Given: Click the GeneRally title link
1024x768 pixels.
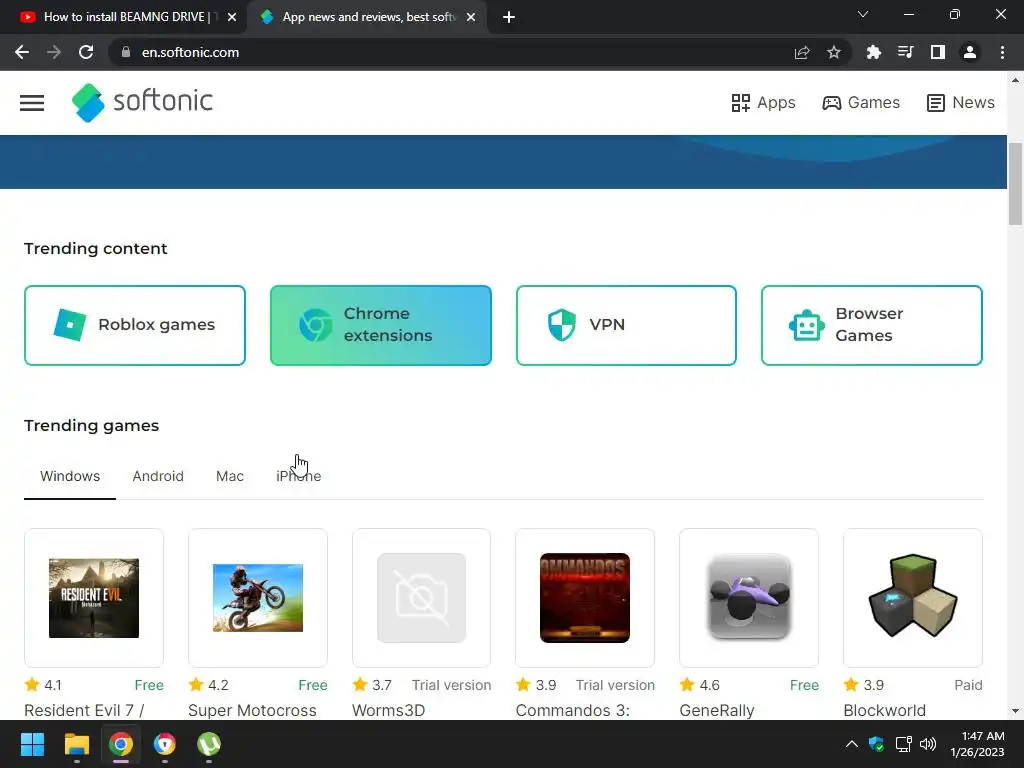Looking at the screenshot, I should pyautogui.click(x=717, y=711).
